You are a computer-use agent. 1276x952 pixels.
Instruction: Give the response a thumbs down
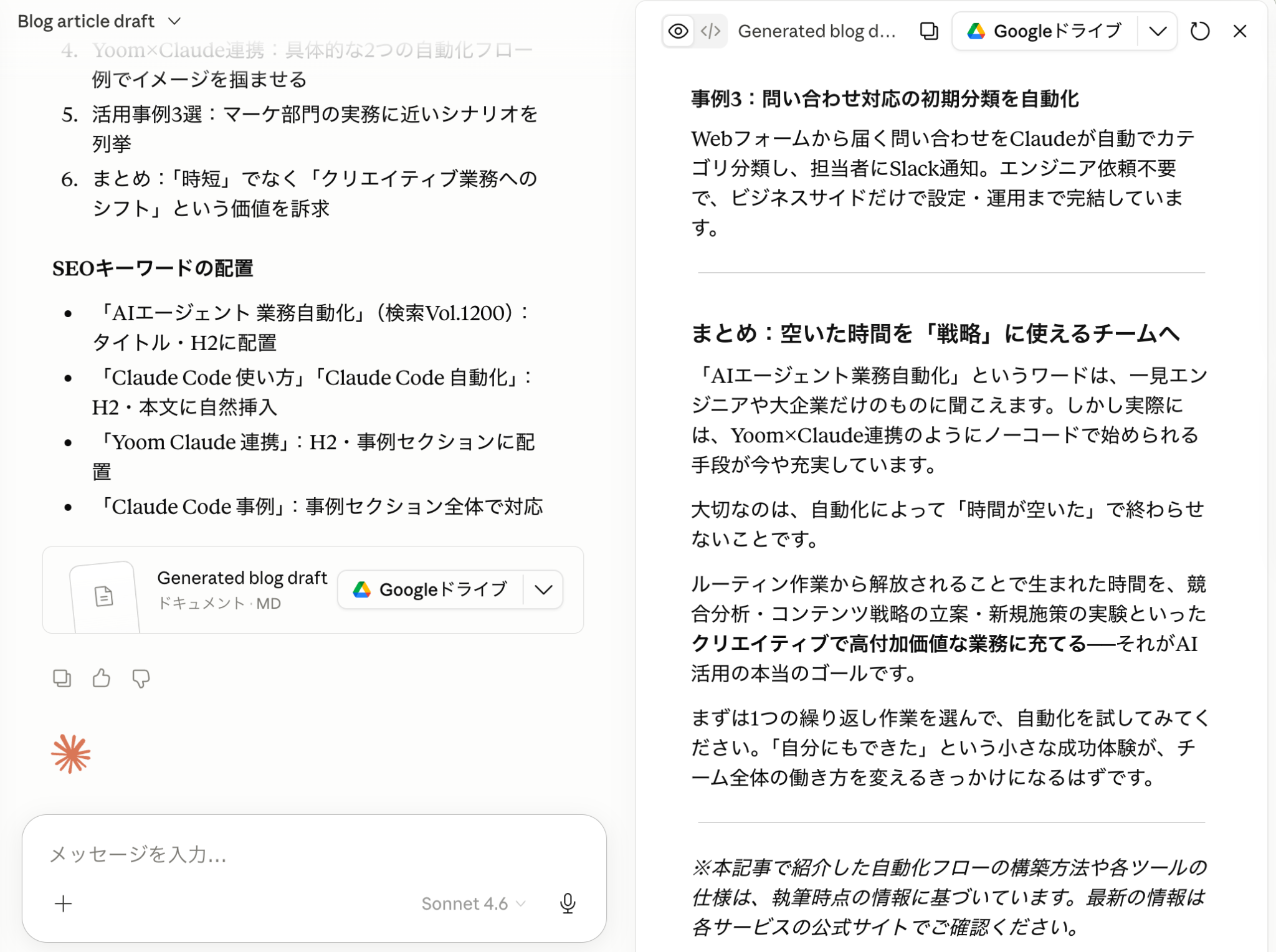(141, 678)
